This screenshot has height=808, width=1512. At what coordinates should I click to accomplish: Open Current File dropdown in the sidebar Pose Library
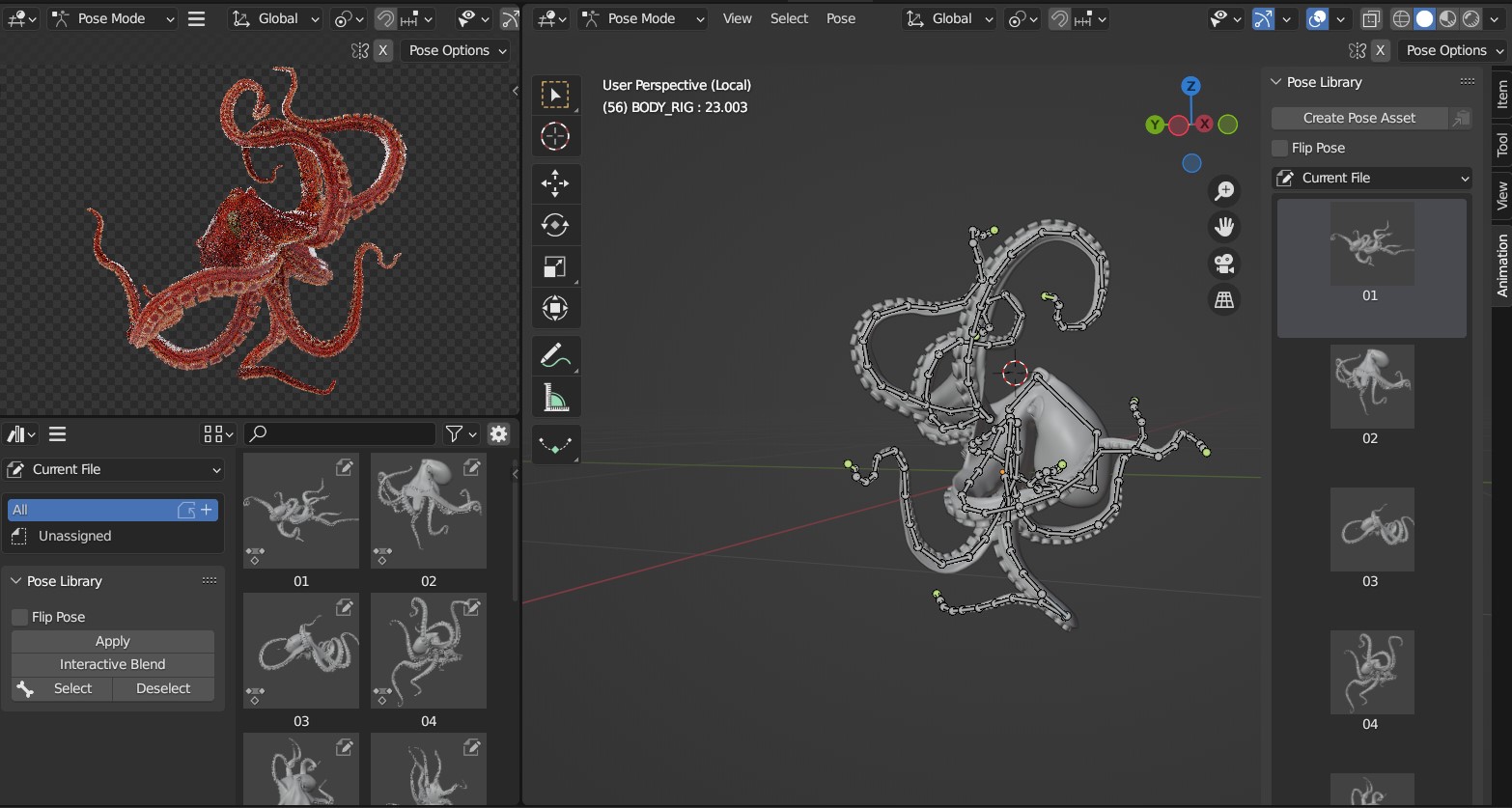click(x=1372, y=178)
